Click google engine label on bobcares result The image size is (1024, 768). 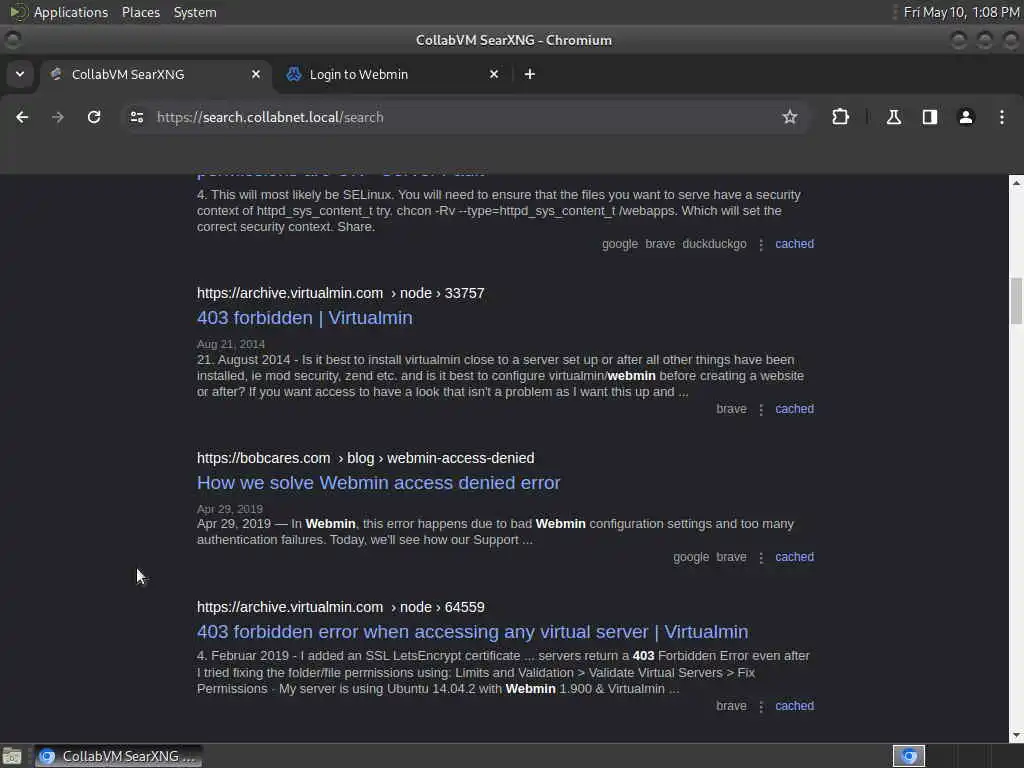coord(691,557)
